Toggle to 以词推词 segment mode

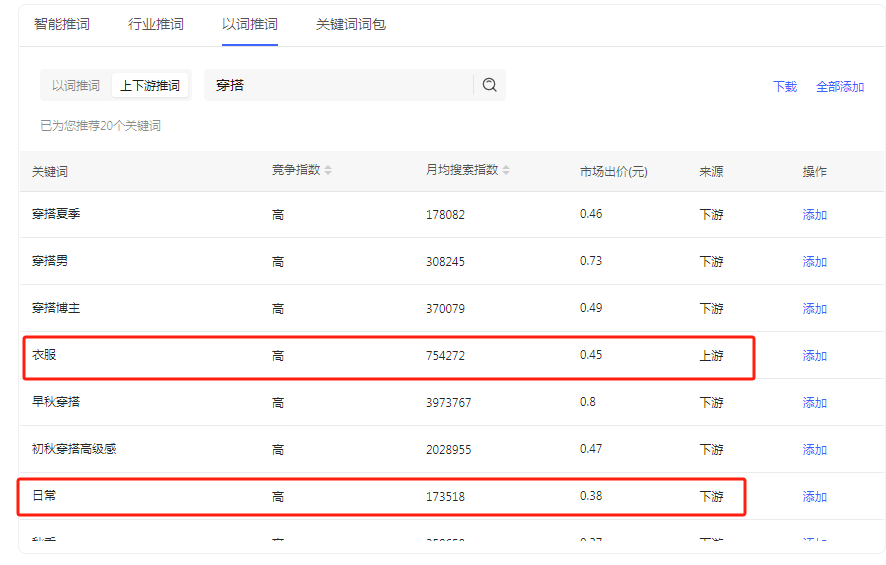76,86
